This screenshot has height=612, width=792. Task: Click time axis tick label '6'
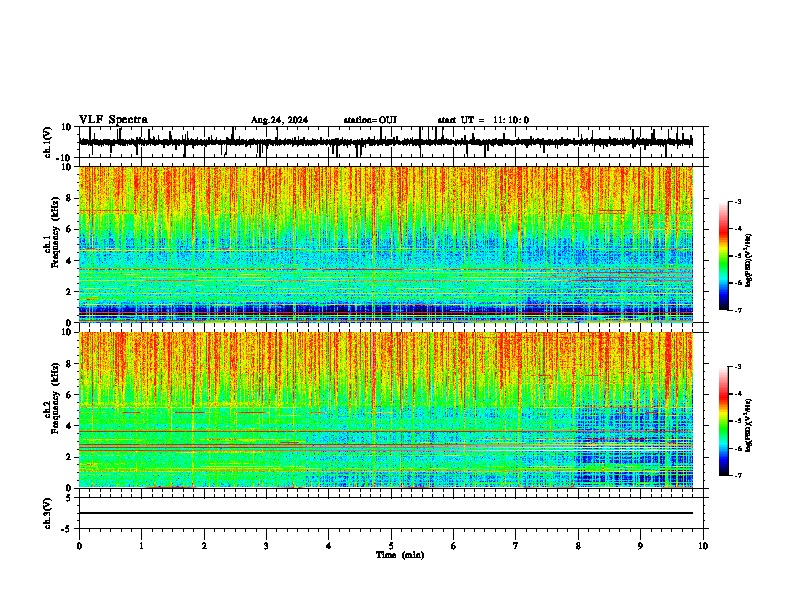(x=454, y=546)
